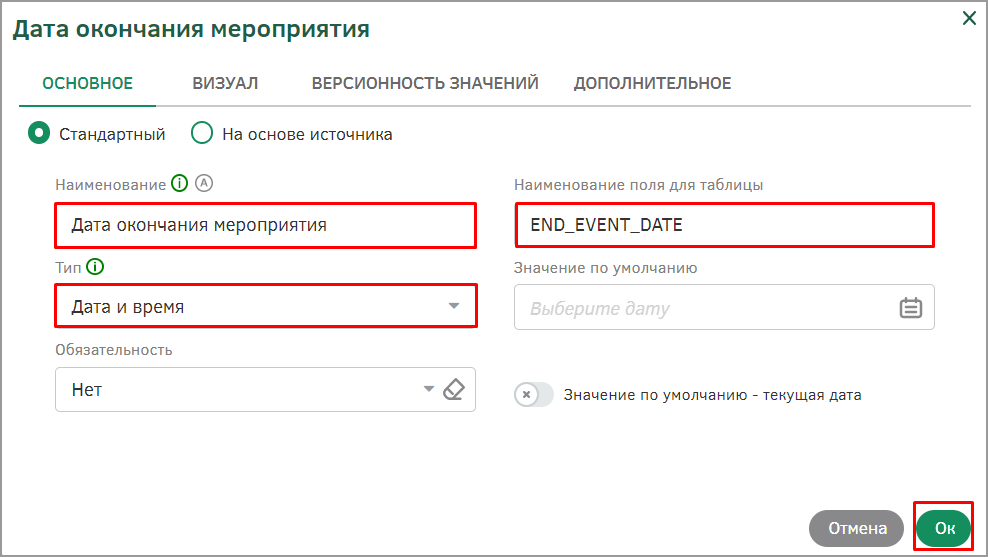The height and width of the screenshot is (557, 988).
Task: Confirm with the Ок button
Action: [944, 528]
